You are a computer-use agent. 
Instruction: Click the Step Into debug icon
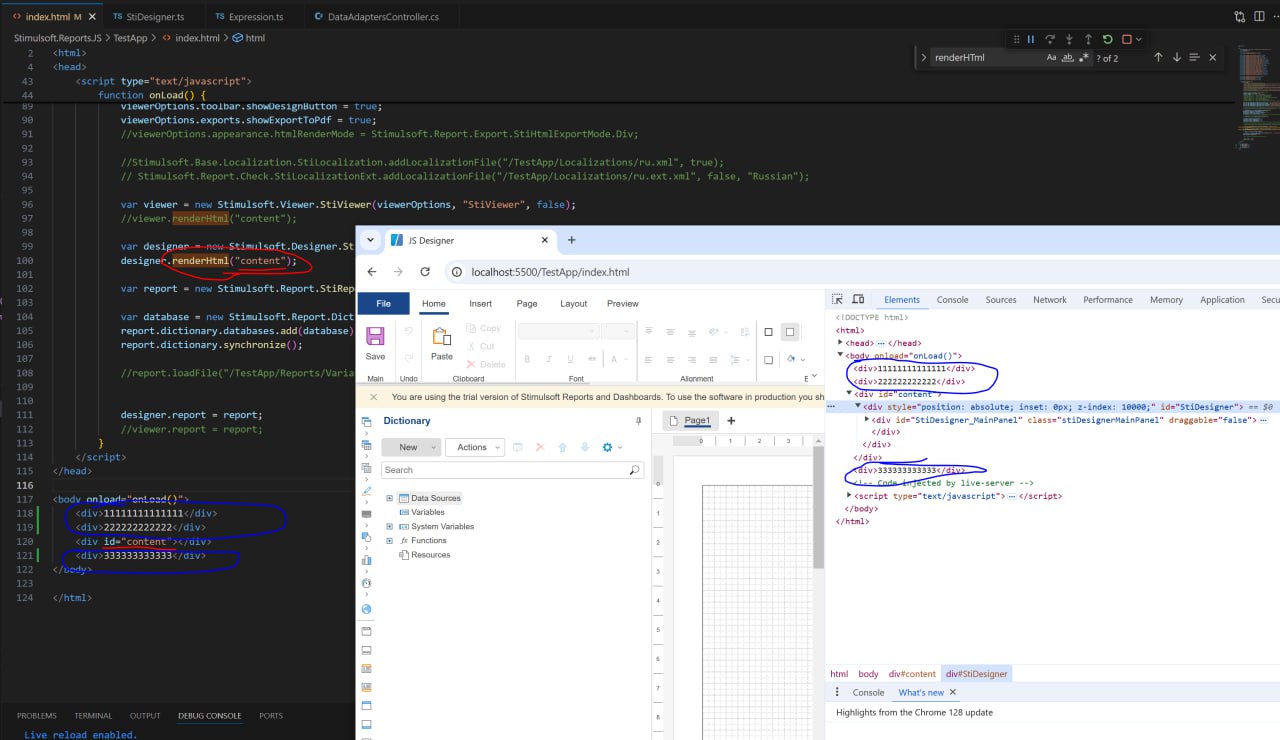pyautogui.click(x=1069, y=39)
